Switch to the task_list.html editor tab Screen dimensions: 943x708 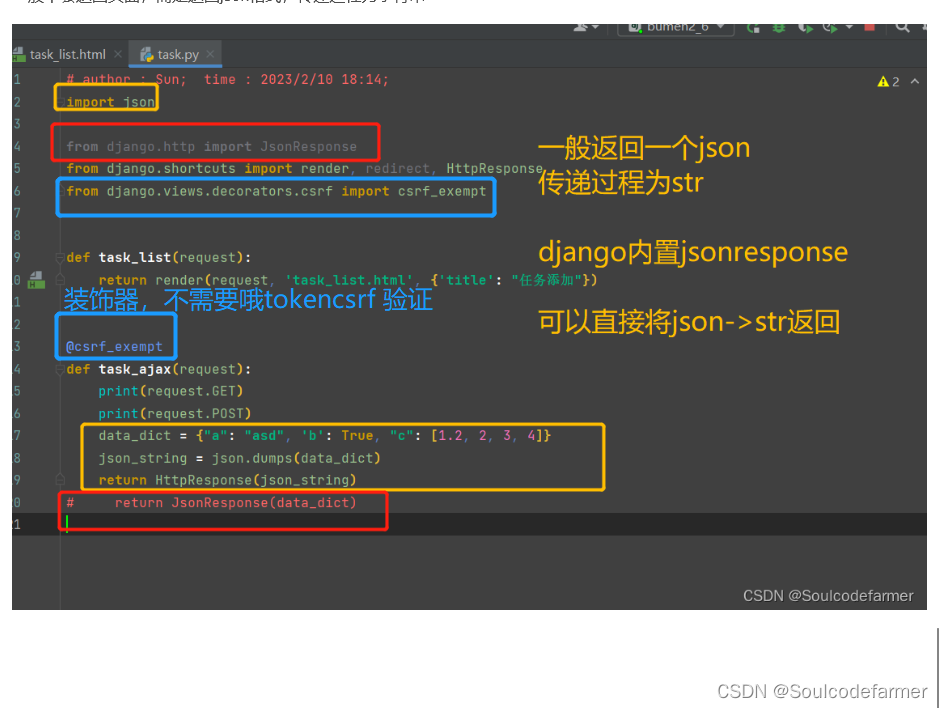(x=67, y=55)
